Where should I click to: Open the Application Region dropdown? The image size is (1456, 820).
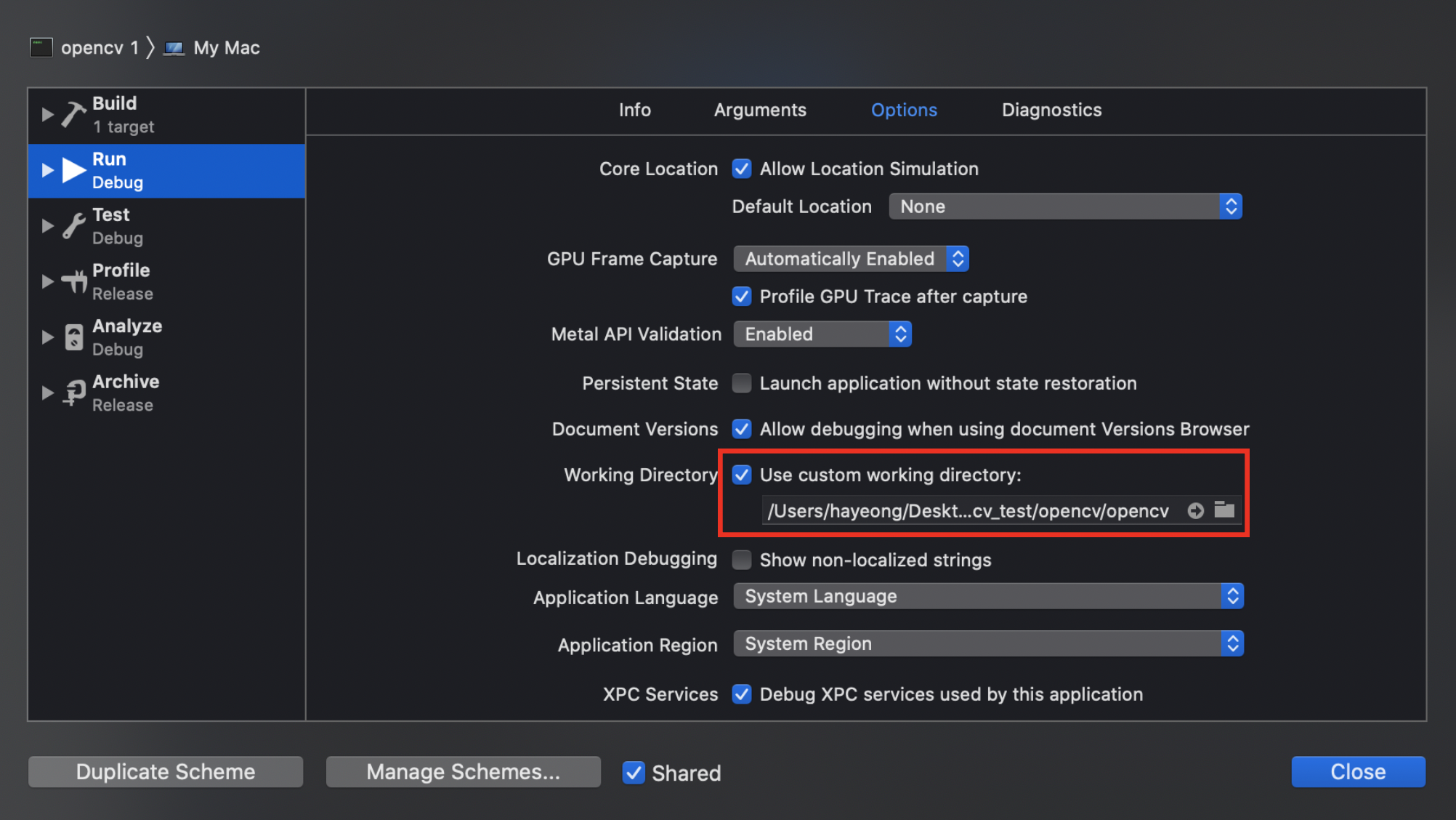(988, 643)
